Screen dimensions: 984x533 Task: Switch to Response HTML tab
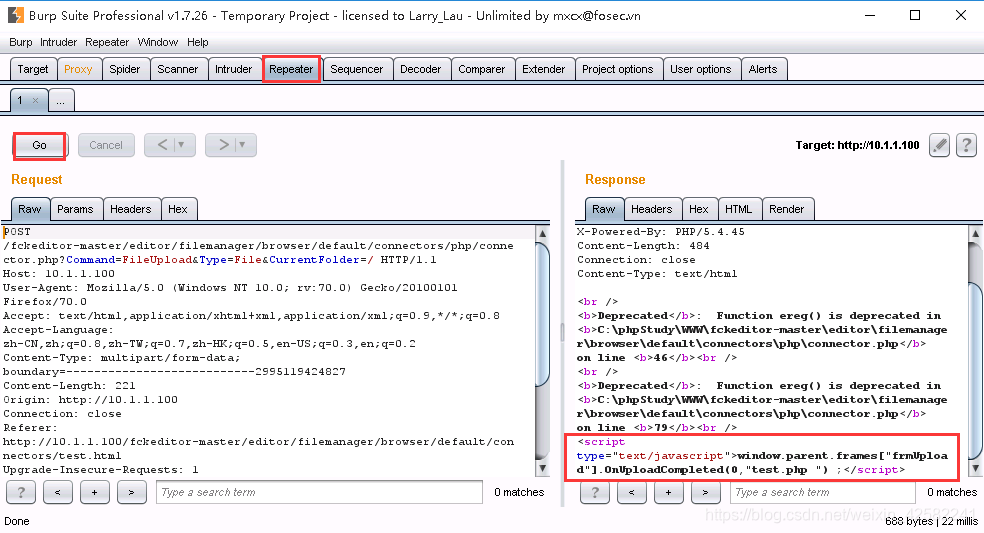(x=739, y=209)
